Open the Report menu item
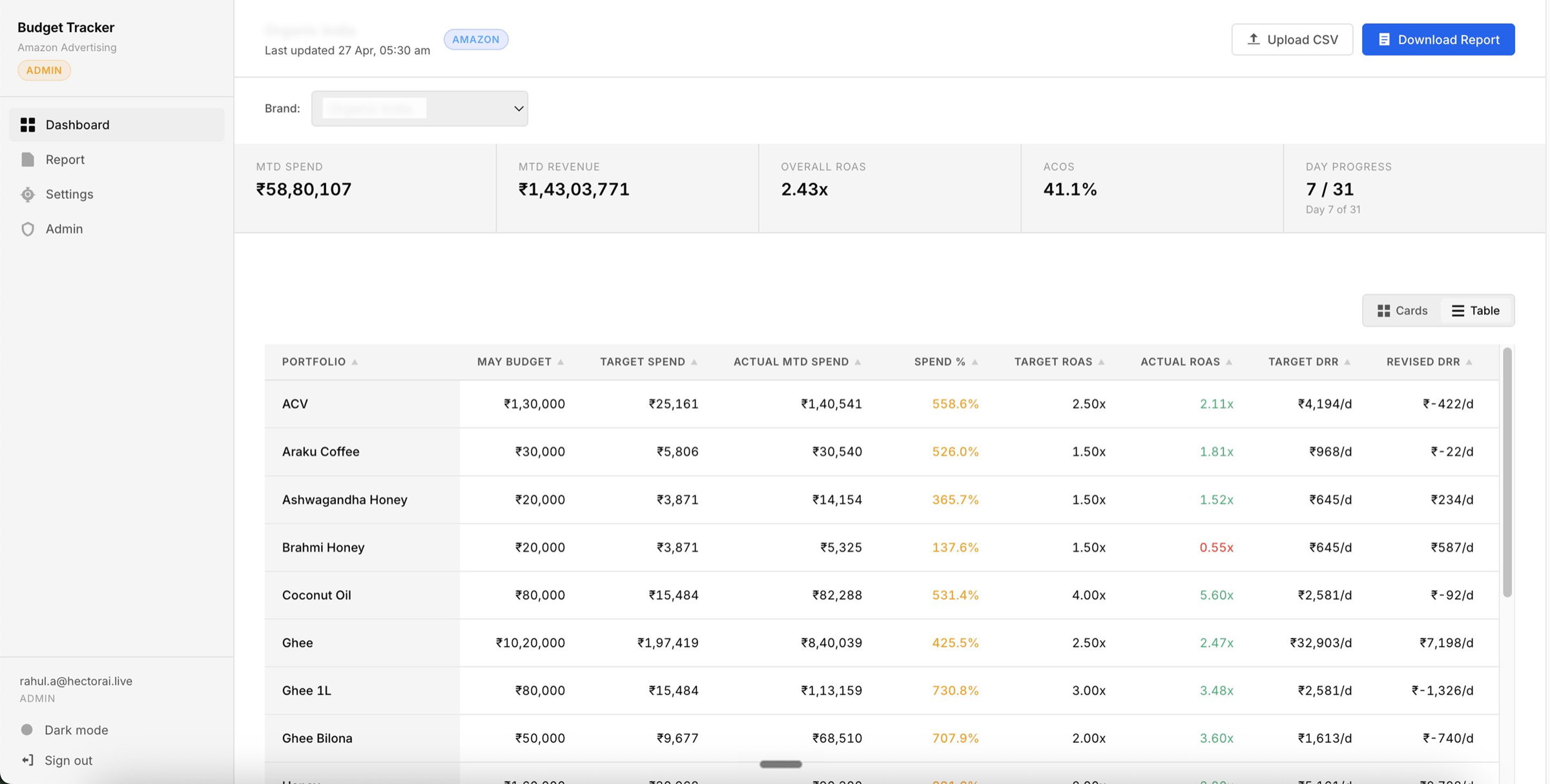 (117, 160)
